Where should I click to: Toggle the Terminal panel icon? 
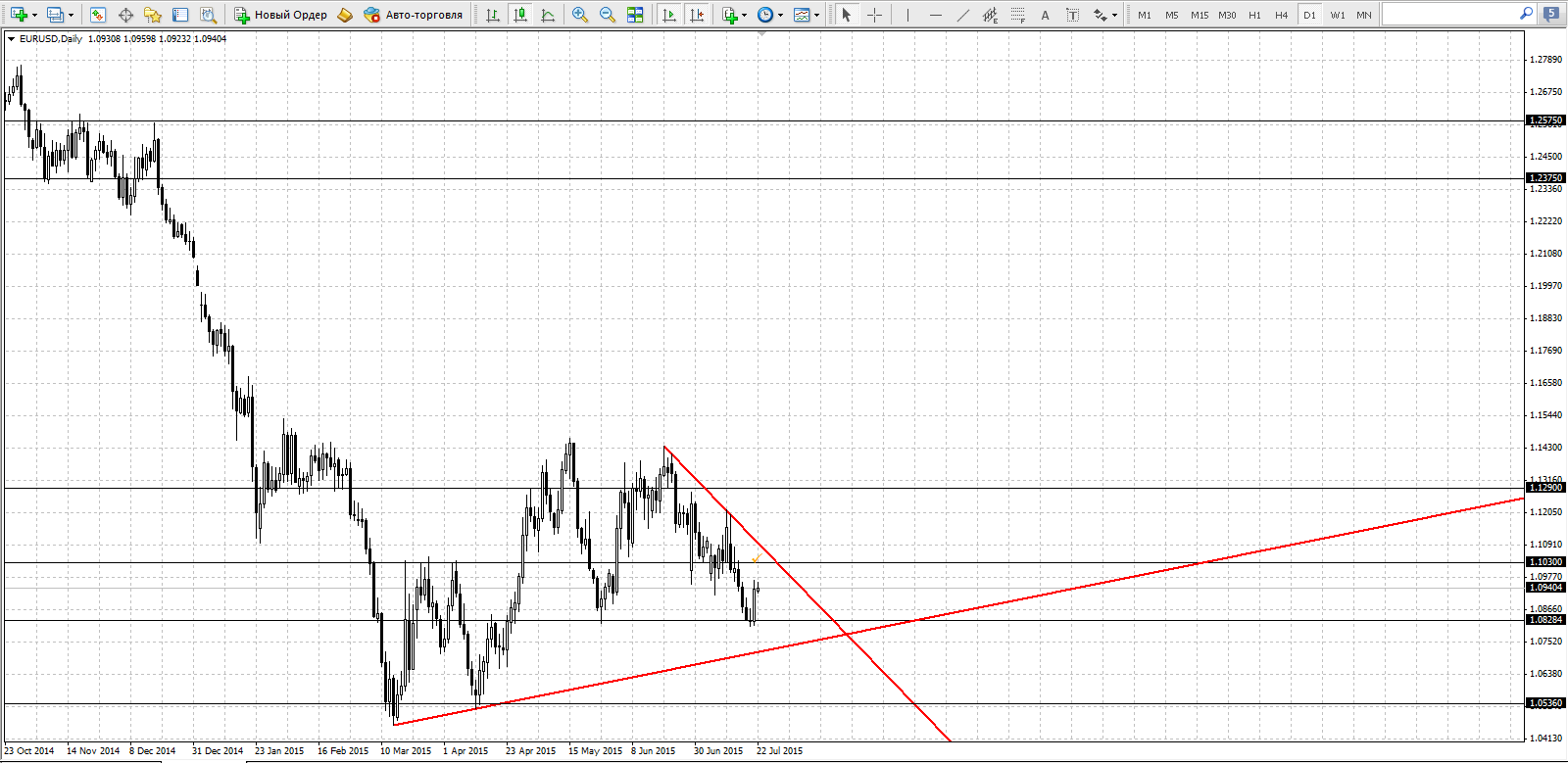pyautogui.click(x=180, y=15)
